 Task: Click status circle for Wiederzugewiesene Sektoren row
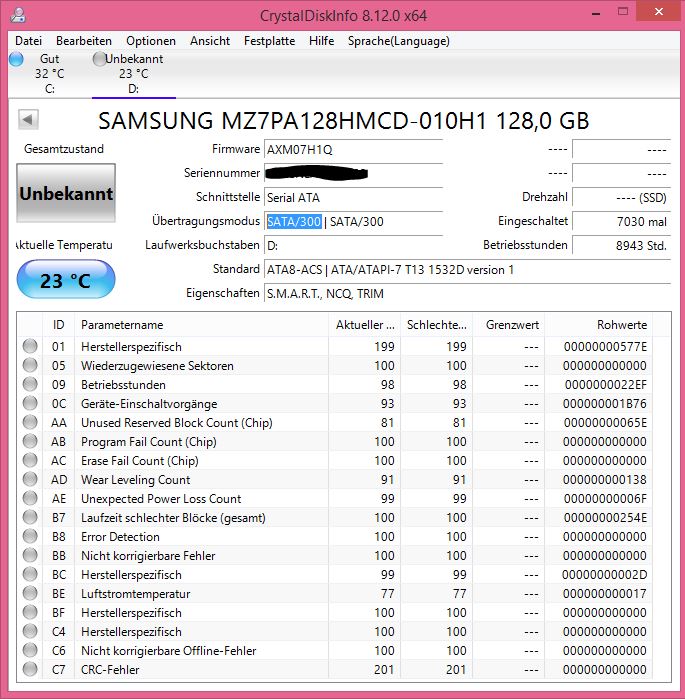pos(30,365)
